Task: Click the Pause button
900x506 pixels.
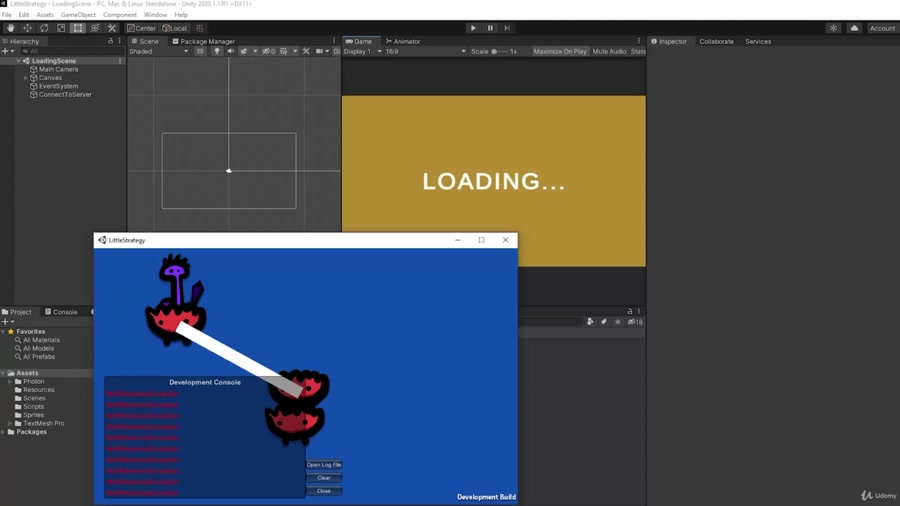Action: click(490, 28)
